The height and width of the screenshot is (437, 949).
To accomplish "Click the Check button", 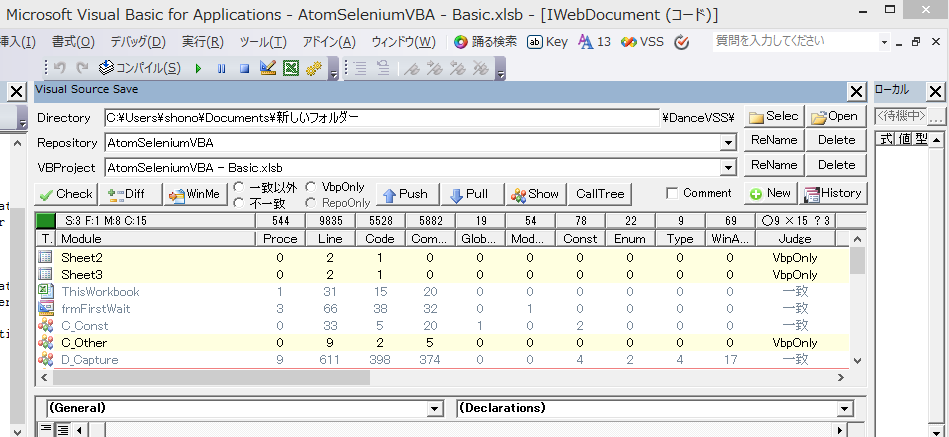I will (x=66, y=194).
